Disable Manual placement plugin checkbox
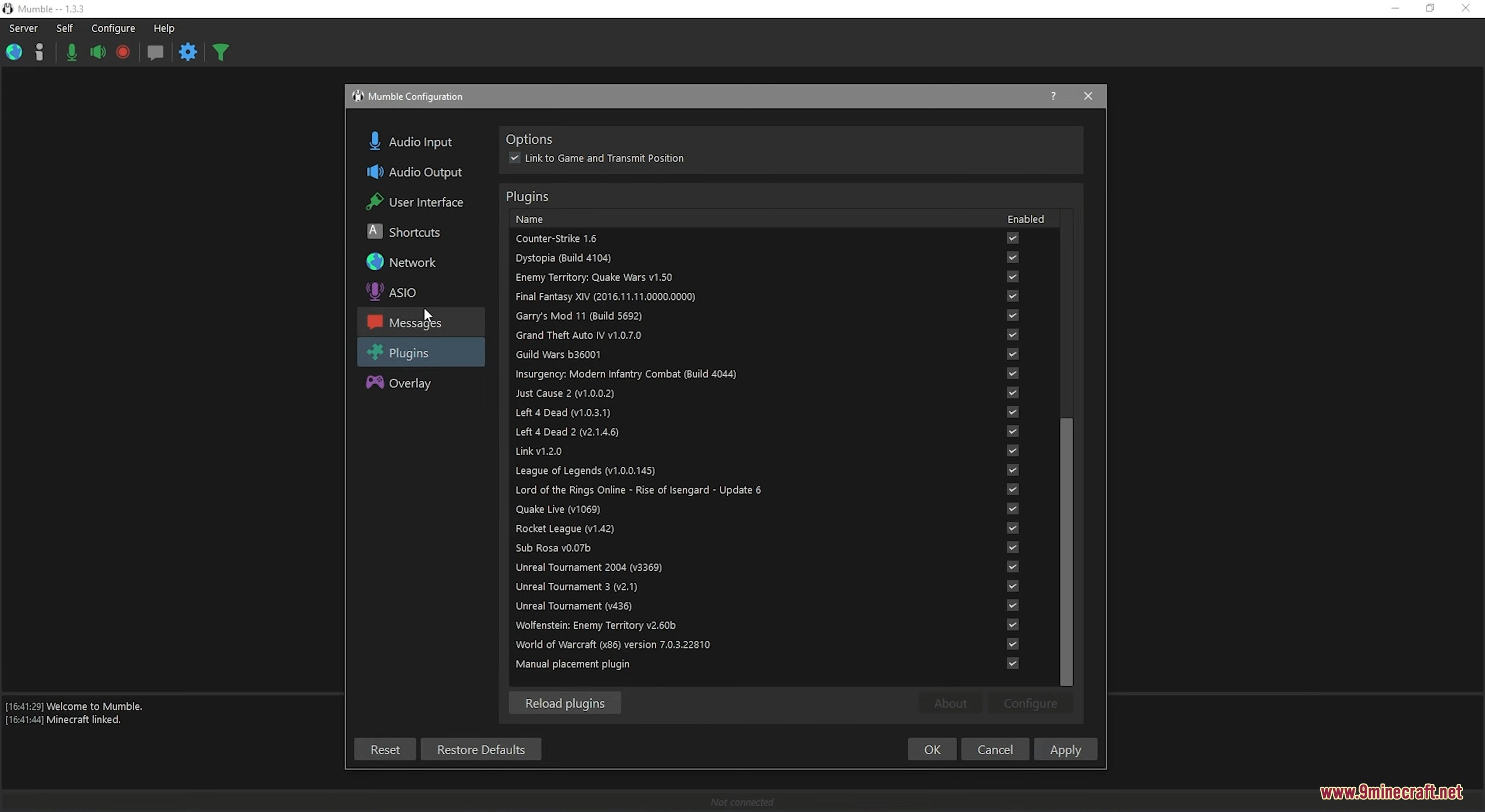The width and height of the screenshot is (1485, 812). (1013, 664)
